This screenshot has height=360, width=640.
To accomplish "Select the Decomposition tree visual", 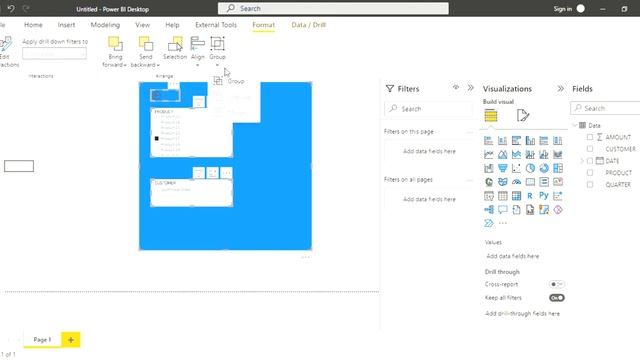I will coord(489,210).
